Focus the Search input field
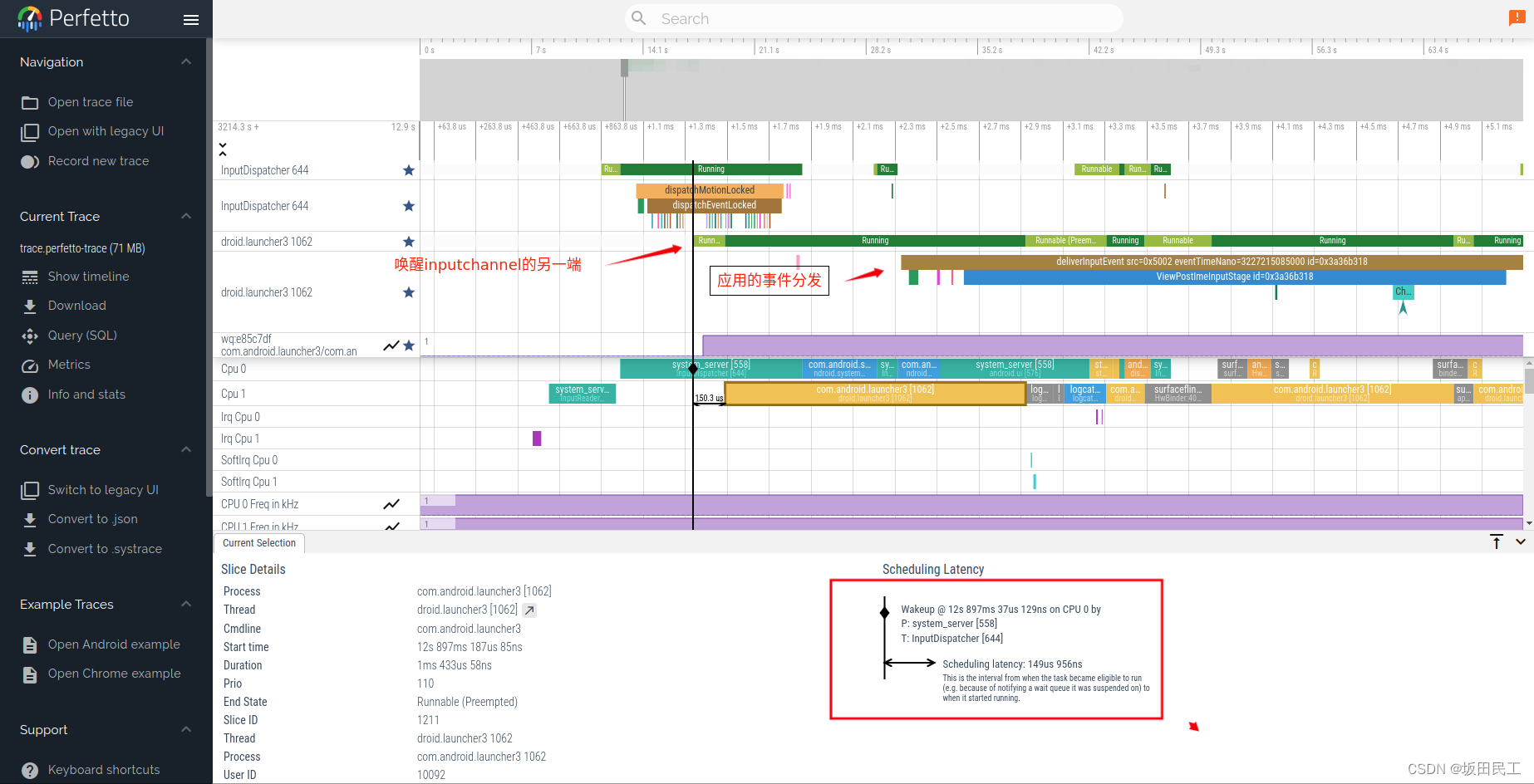Viewport: 1534px width, 784px height. pos(873,18)
